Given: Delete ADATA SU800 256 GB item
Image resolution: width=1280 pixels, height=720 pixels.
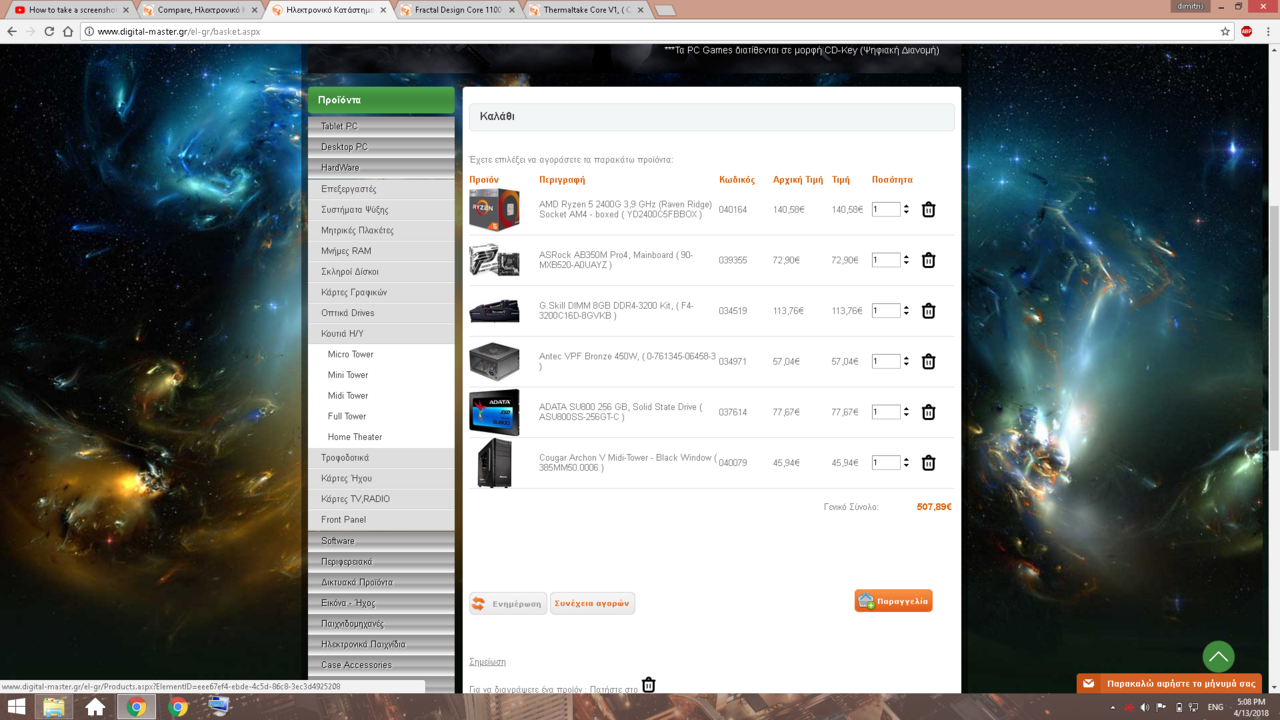Looking at the screenshot, I should pyautogui.click(x=928, y=412).
